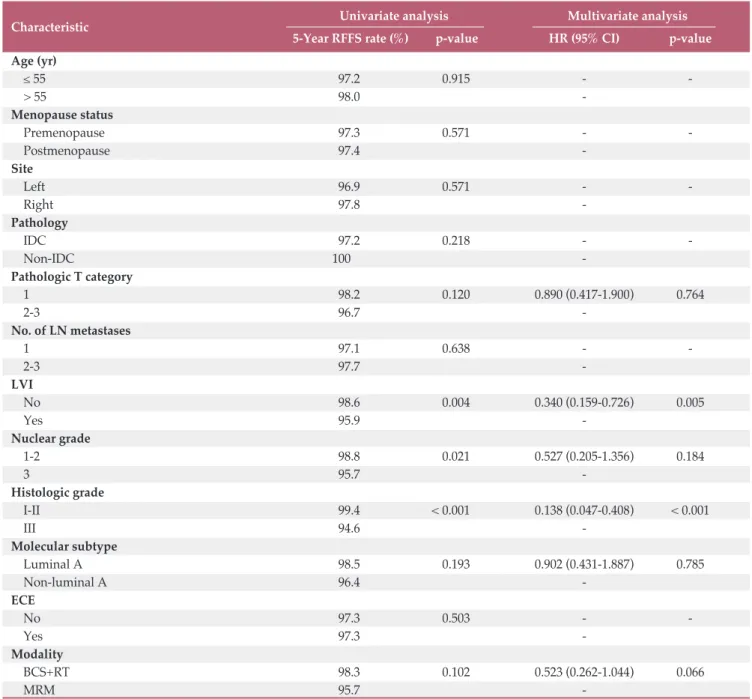
Task: Click the ECE section heading
Action: (23, 600)
